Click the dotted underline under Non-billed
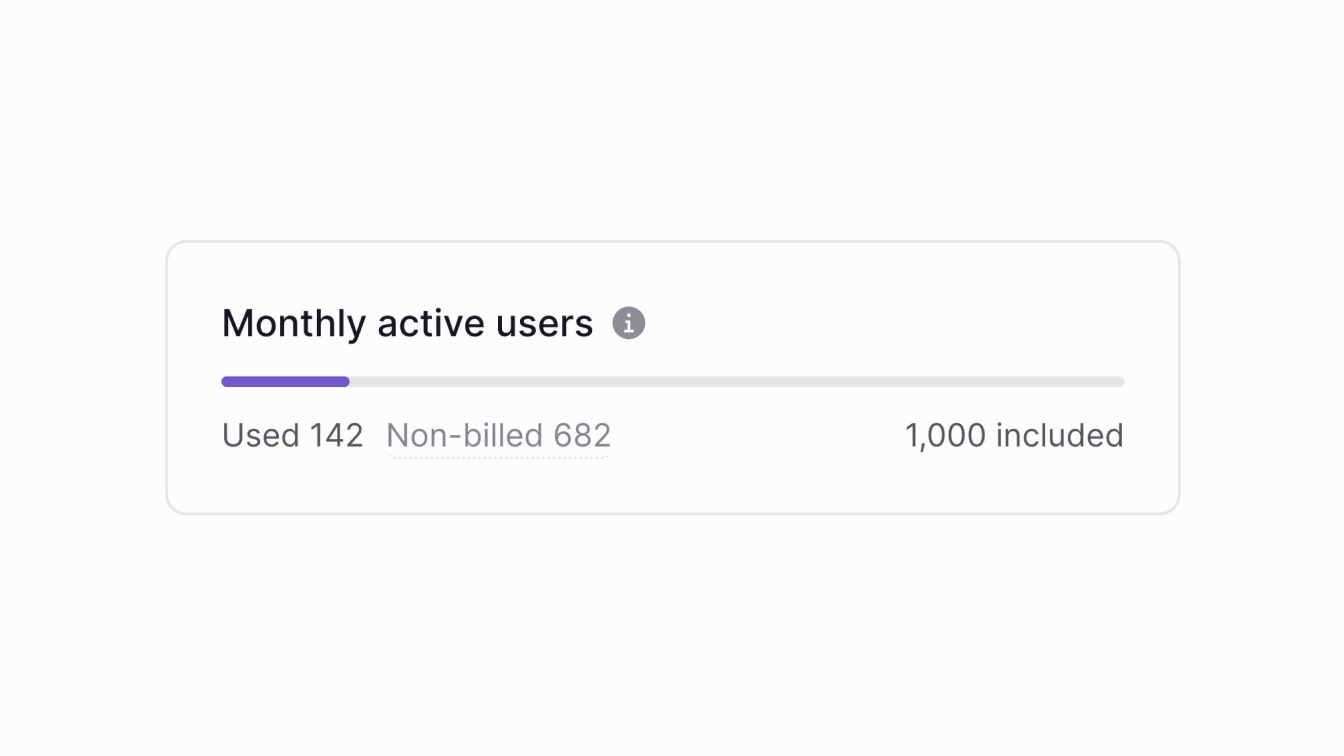Viewport: 1344px width, 756px height. click(498, 455)
